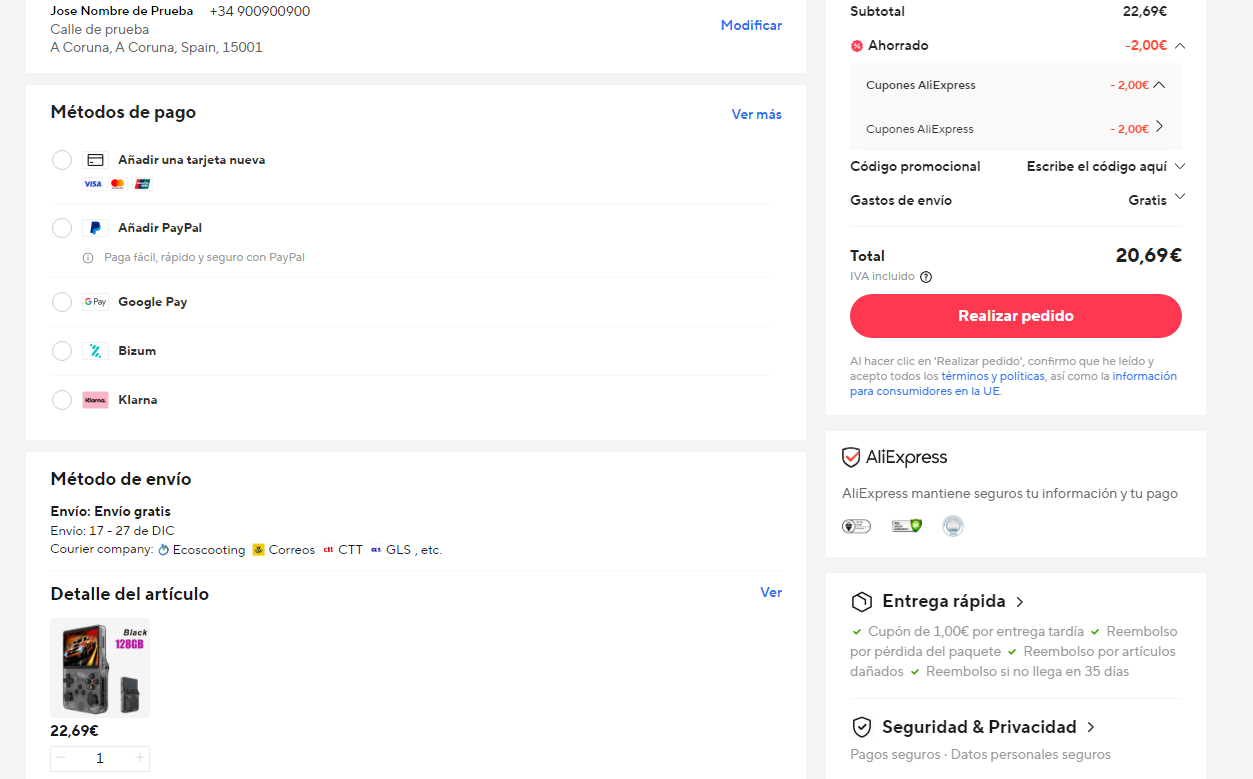Click the IVA incluido help icon
This screenshot has height=779, width=1253.
[926, 277]
